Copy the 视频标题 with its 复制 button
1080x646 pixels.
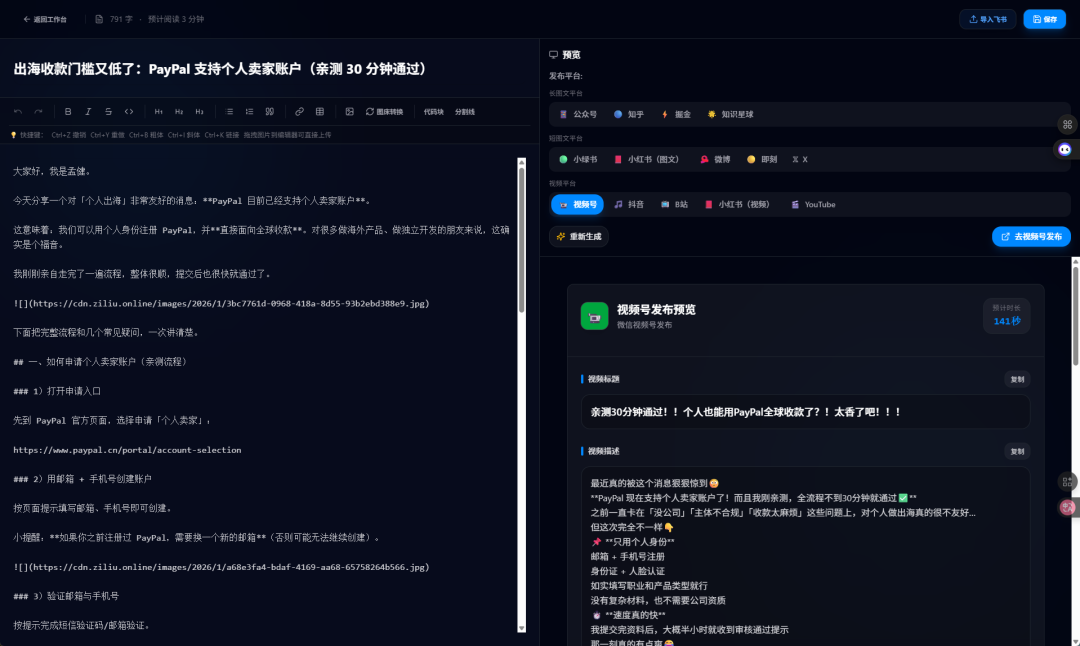pos(1017,379)
